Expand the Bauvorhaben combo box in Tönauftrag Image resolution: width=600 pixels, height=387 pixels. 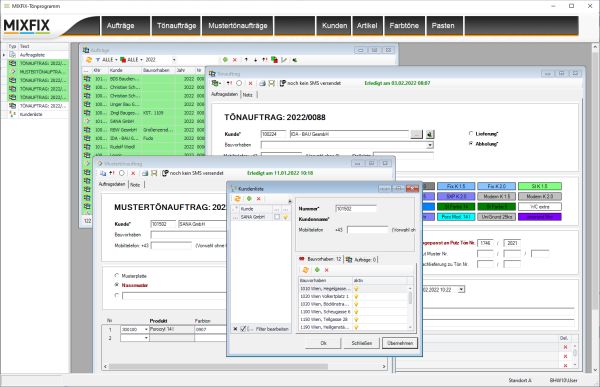pos(430,145)
